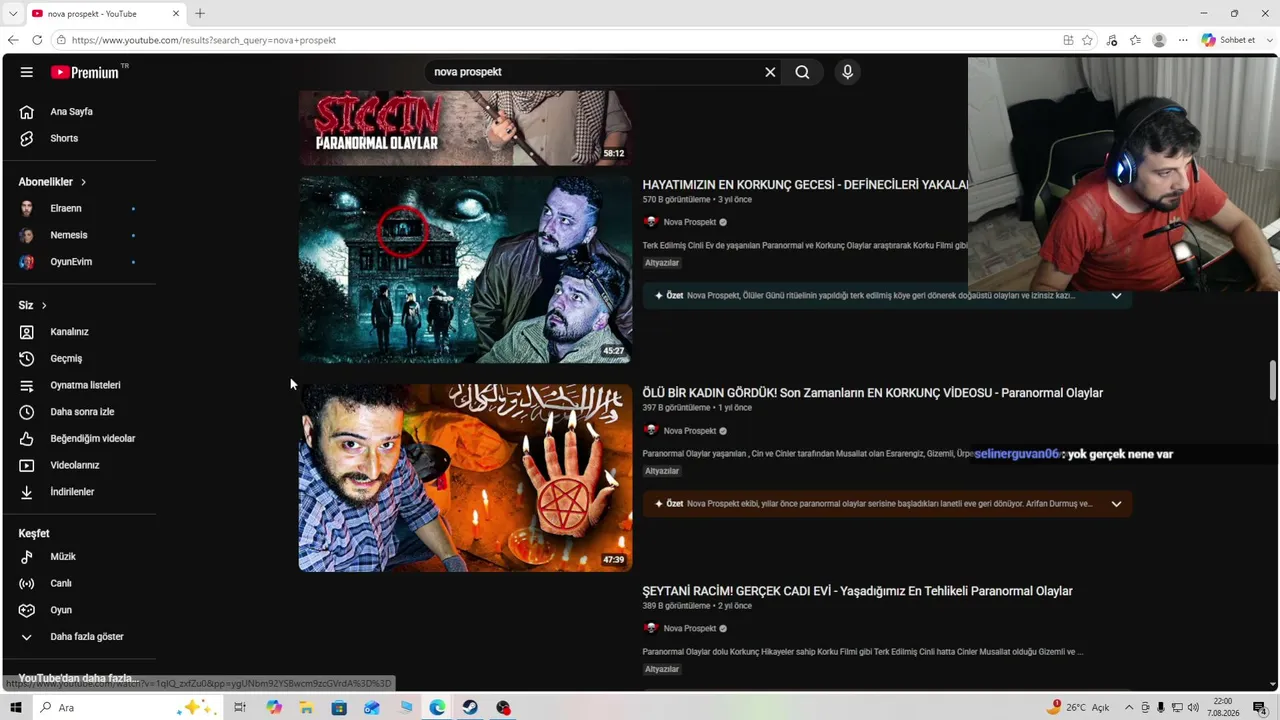Run search with the magnifier button
This screenshot has width=1280, height=720.
click(802, 72)
